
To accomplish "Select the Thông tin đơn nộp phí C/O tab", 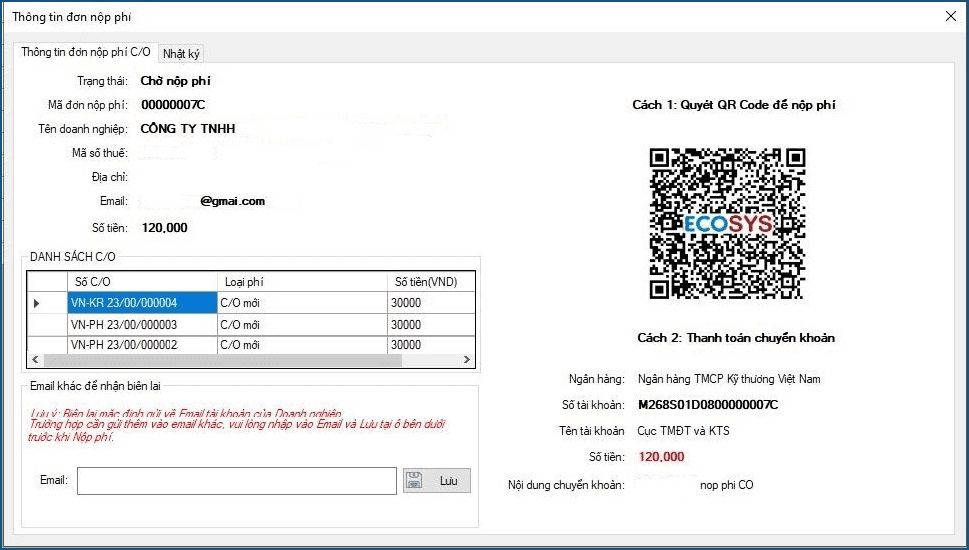I will pyautogui.click(x=86, y=52).
